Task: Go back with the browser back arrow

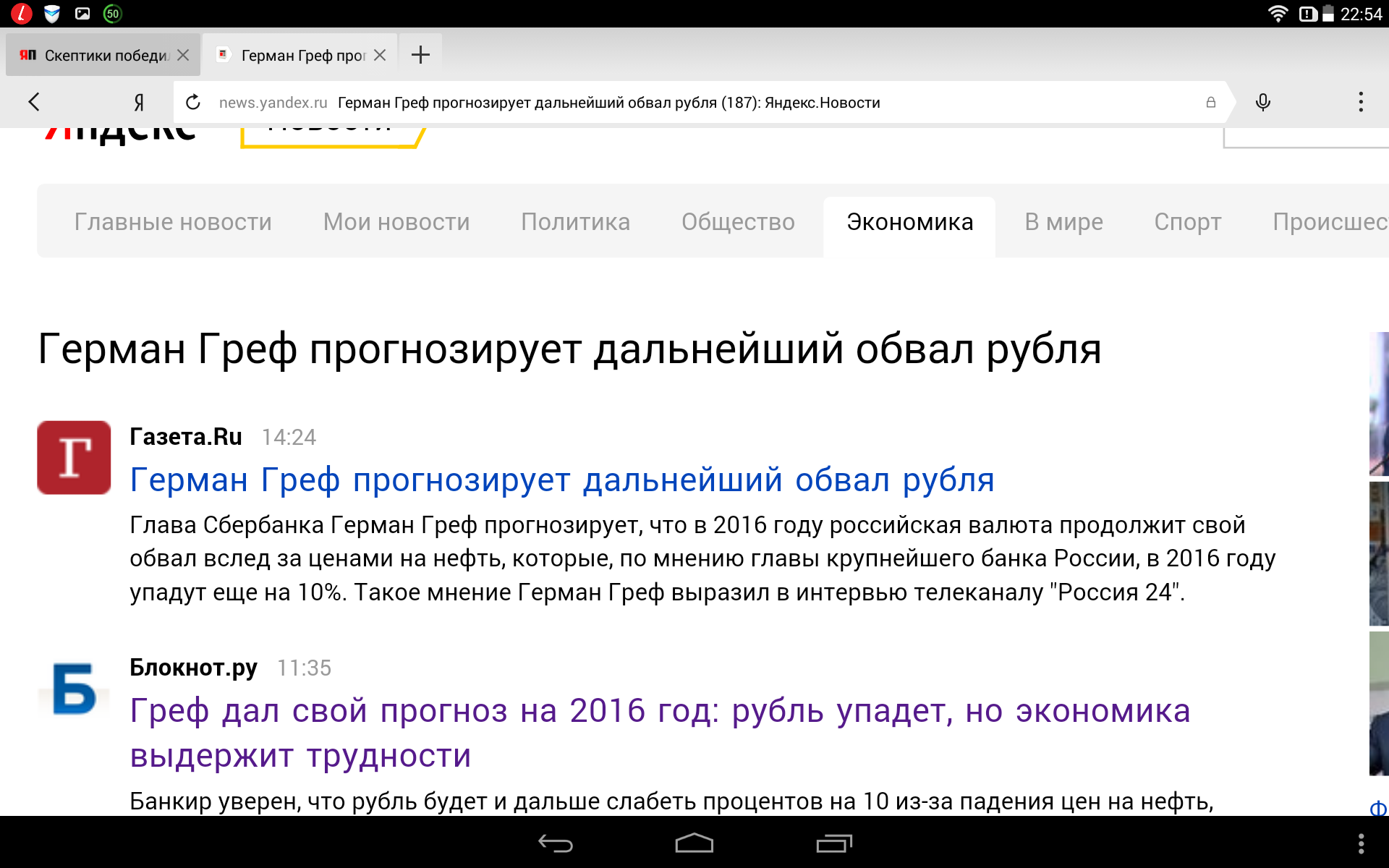Action: point(34,102)
